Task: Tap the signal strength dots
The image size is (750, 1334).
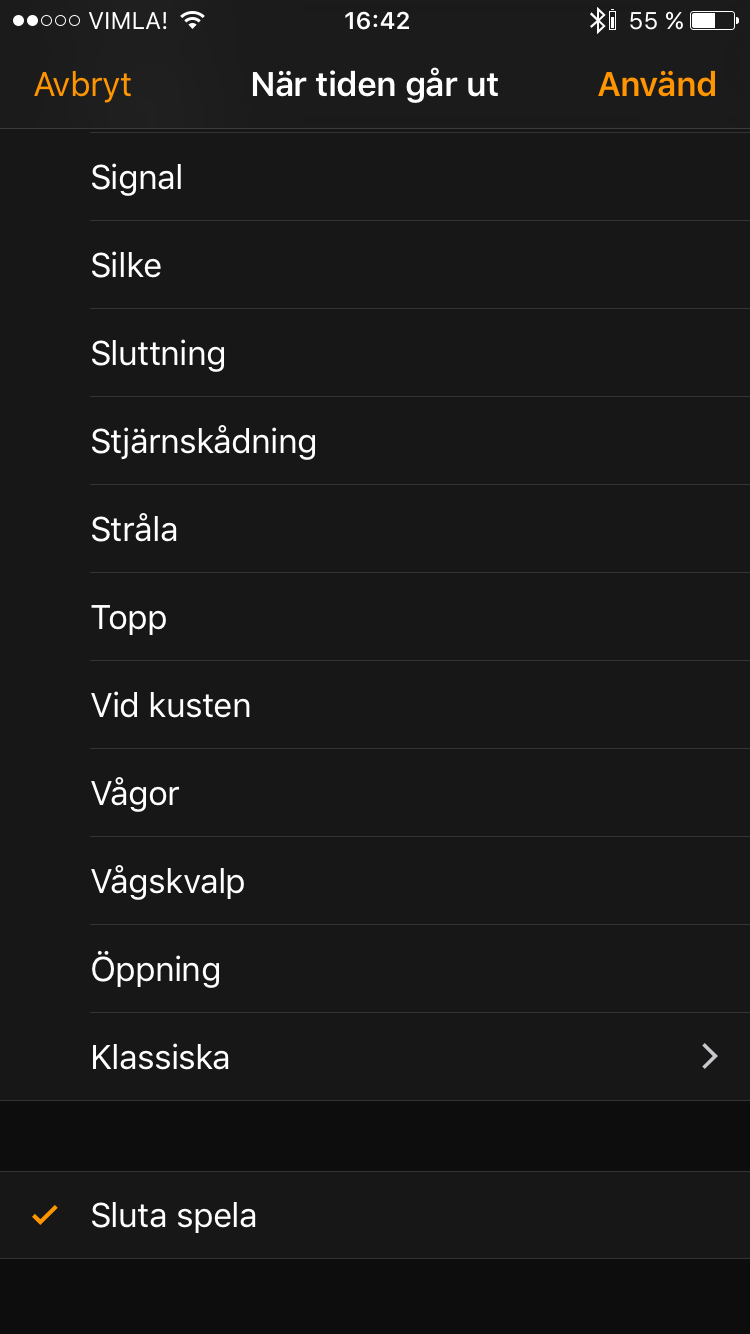Action: pos(46,21)
